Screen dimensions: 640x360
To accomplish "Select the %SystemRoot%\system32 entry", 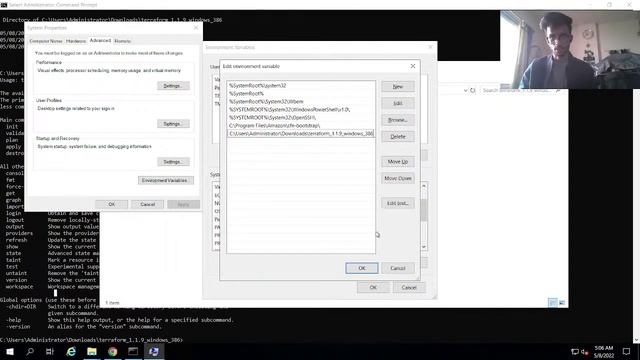I will pos(301,86).
